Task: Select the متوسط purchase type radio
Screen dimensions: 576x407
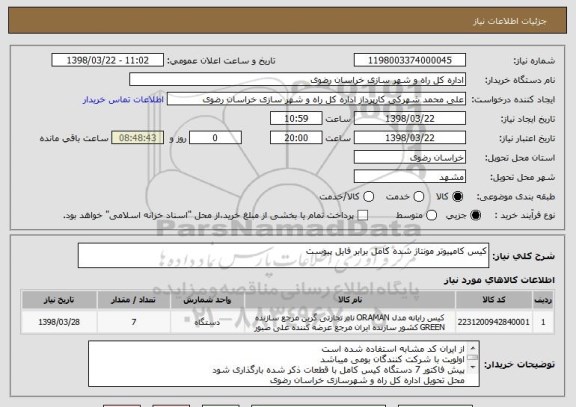Action: 431,215
